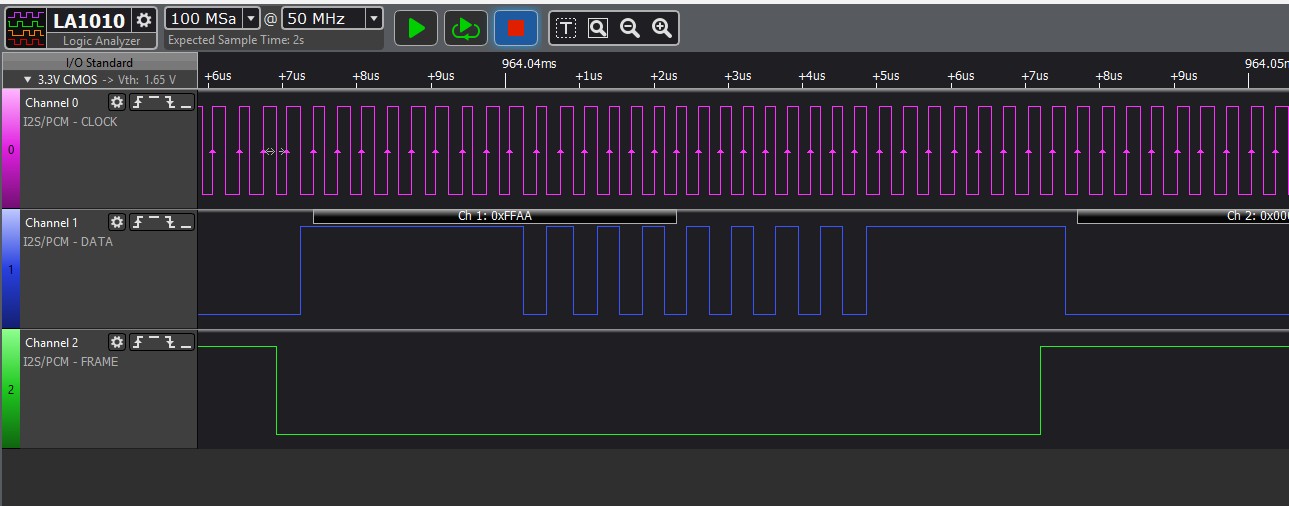This screenshot has height=506, width=1289.
Task: Start repeated loop capture
Action: pos(465,28)
